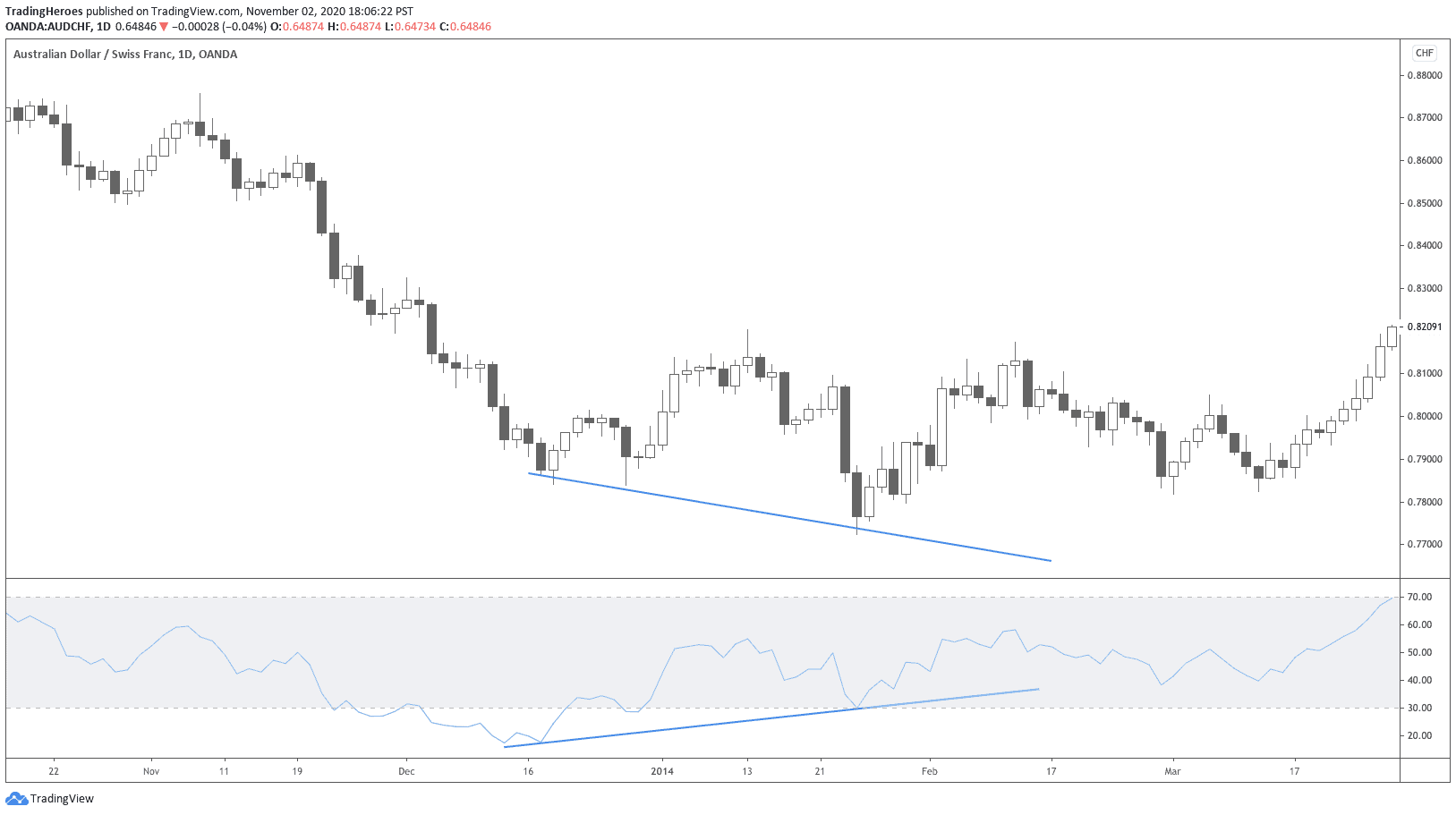Click the RSI 70.00 axis label
Viewport: 1456px width, 815px height.
pyautogui.click(x=1419, y=597)
